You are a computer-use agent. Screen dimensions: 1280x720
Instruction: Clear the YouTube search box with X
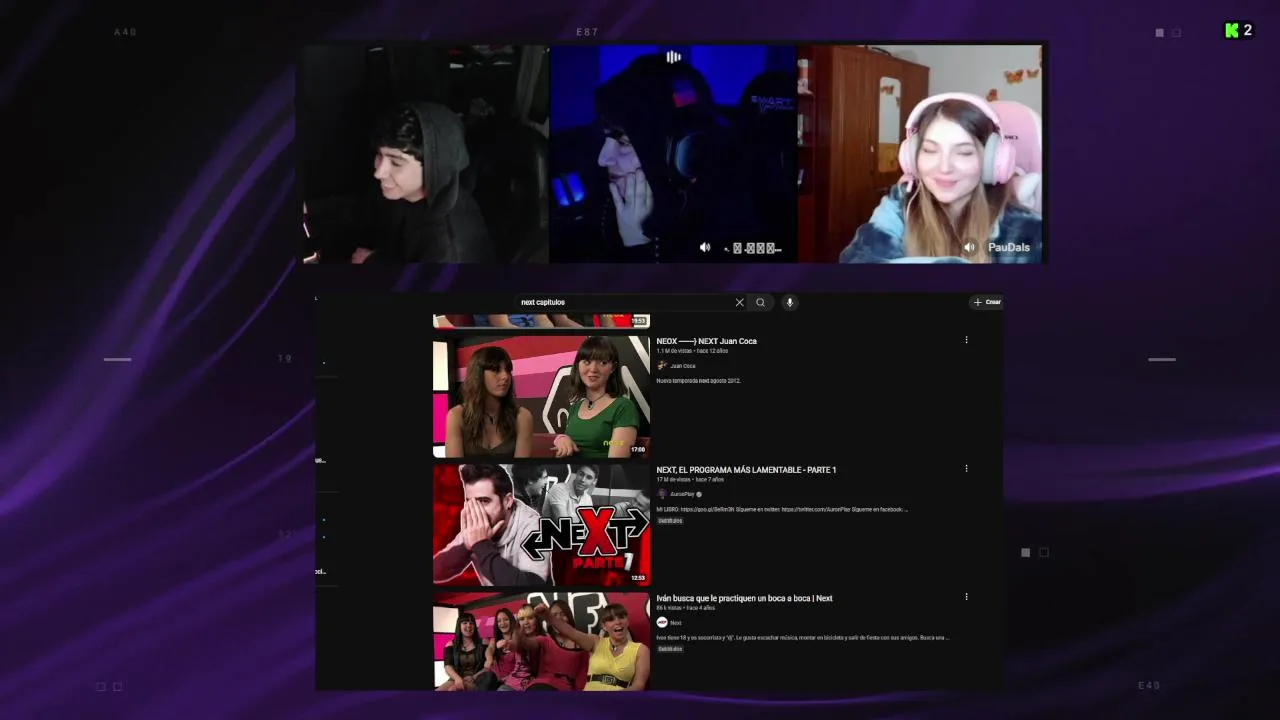click(740, 302)
